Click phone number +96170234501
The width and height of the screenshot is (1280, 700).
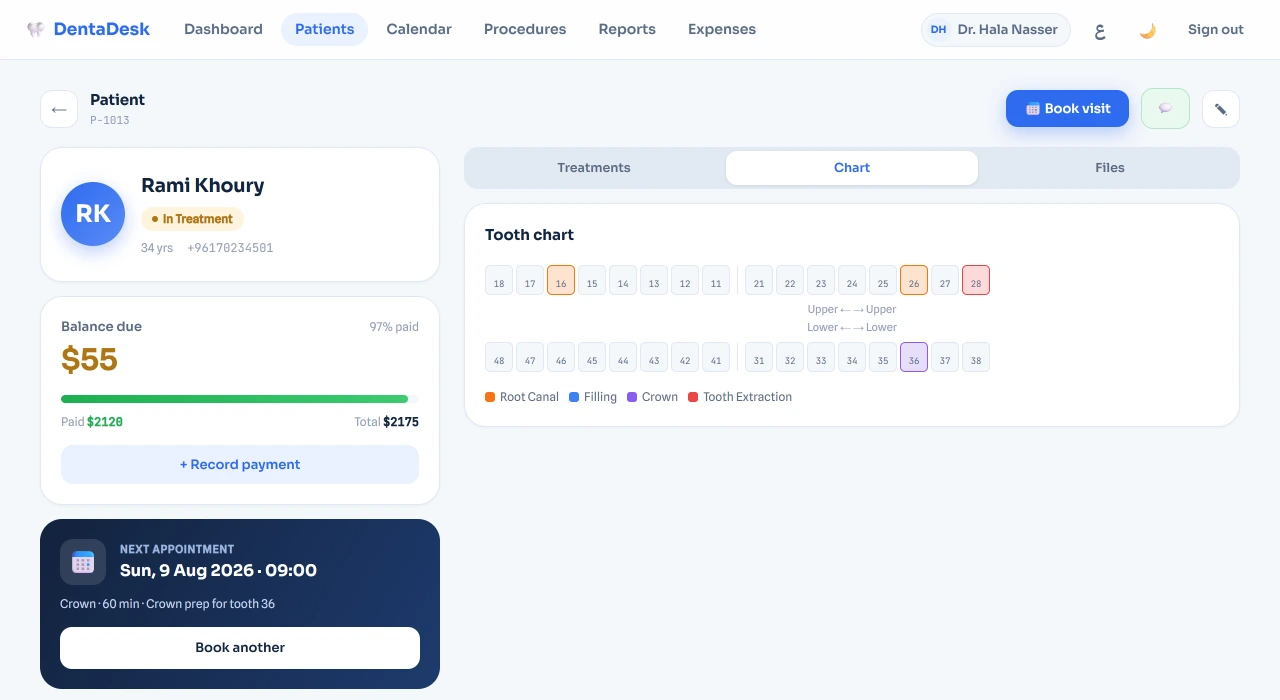(230, 248)
